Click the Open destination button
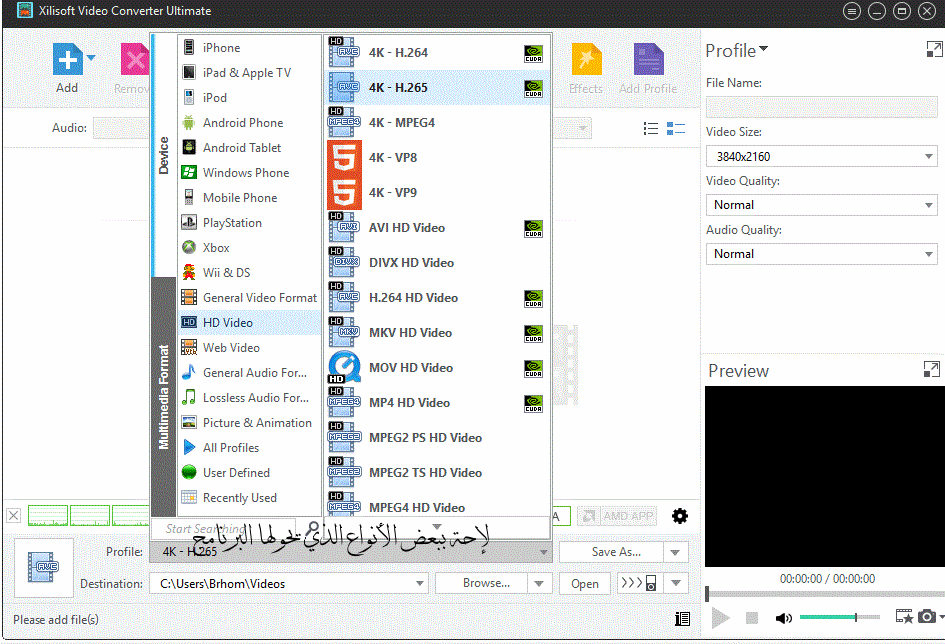 point(585,584)
